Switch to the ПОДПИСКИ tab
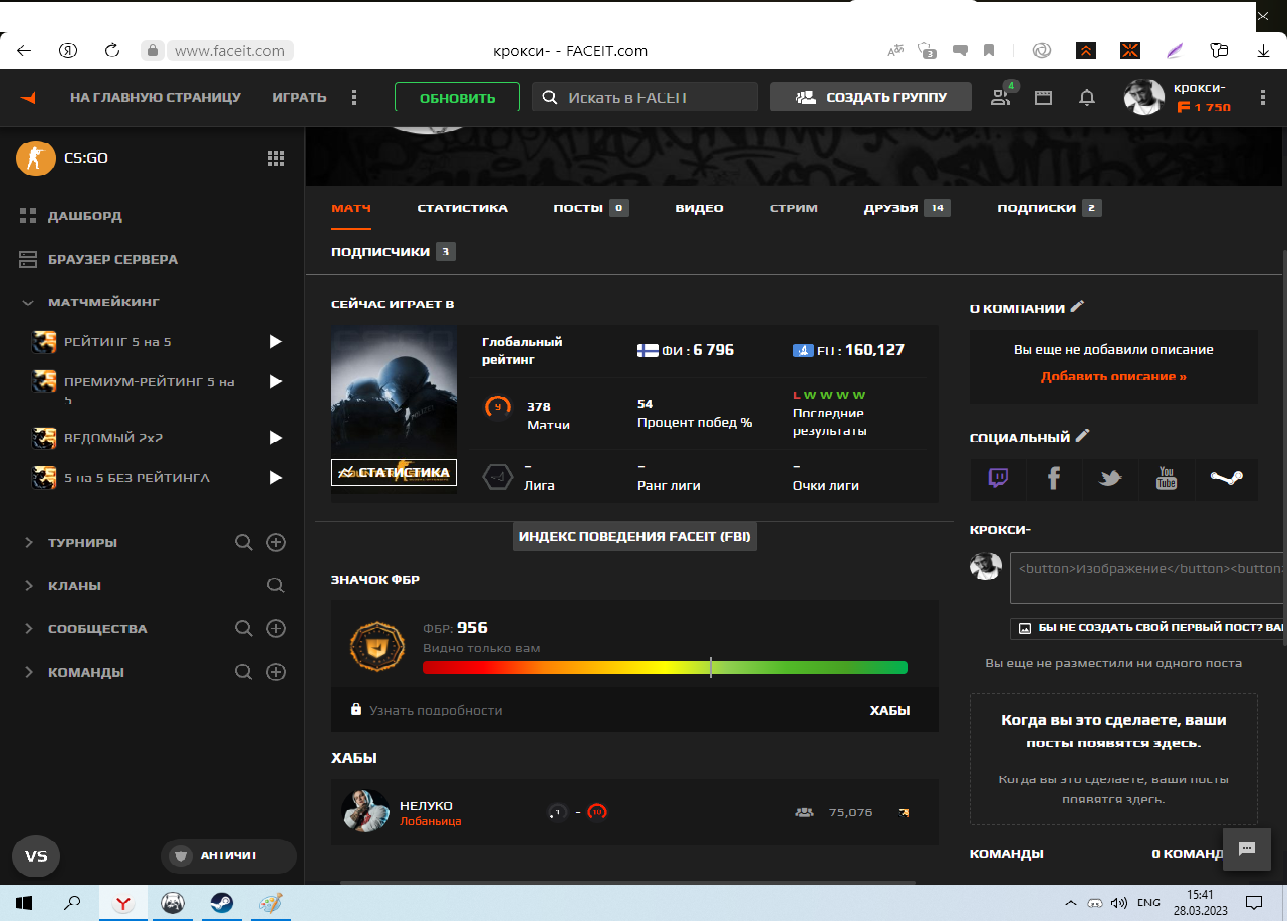 click(x=1048, y=208)
